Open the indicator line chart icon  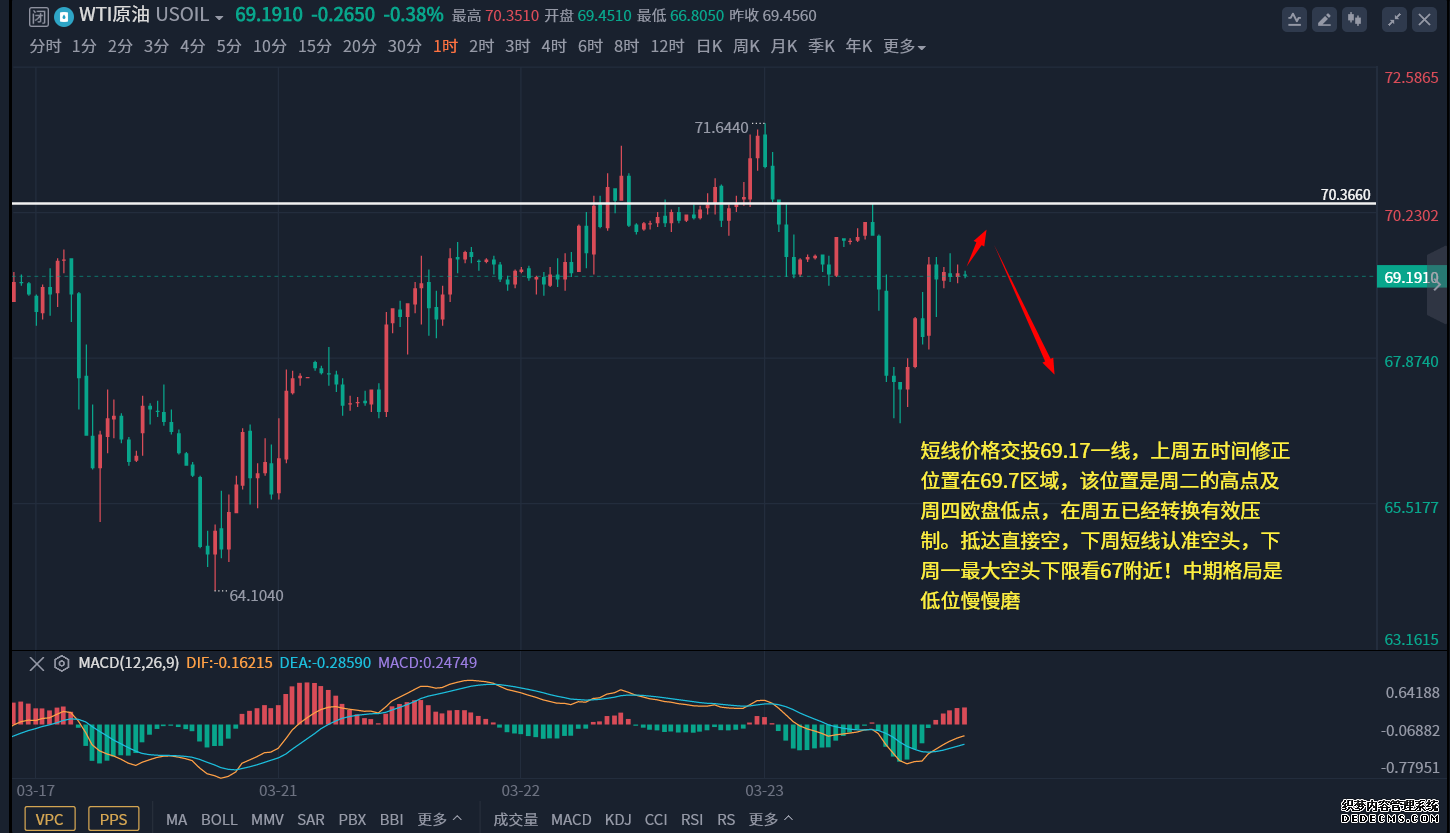[x=1295, y=18]
